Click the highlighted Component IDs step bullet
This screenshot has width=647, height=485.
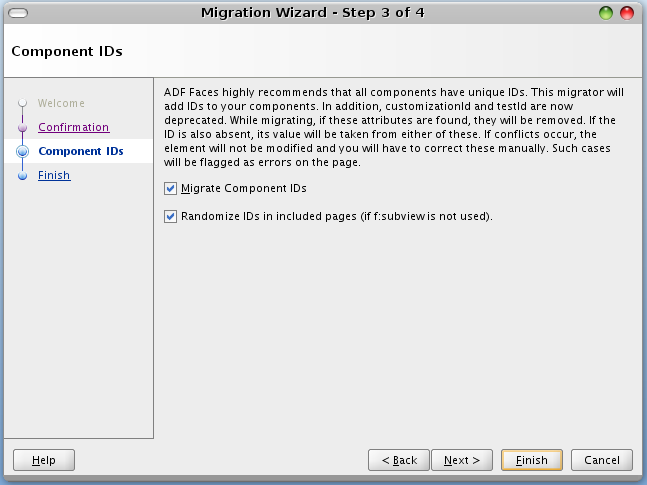coord(22,151)
